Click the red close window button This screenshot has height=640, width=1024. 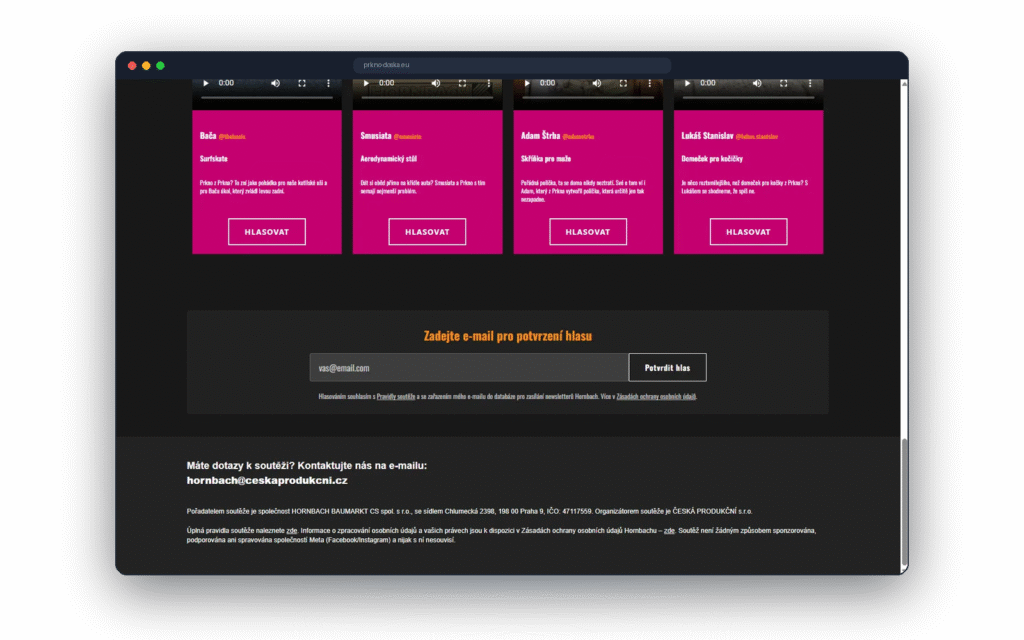click(x=132, y=65)
